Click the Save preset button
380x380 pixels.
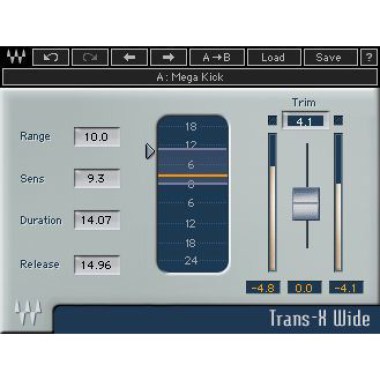pyautogui.click(x=330, y=57)
